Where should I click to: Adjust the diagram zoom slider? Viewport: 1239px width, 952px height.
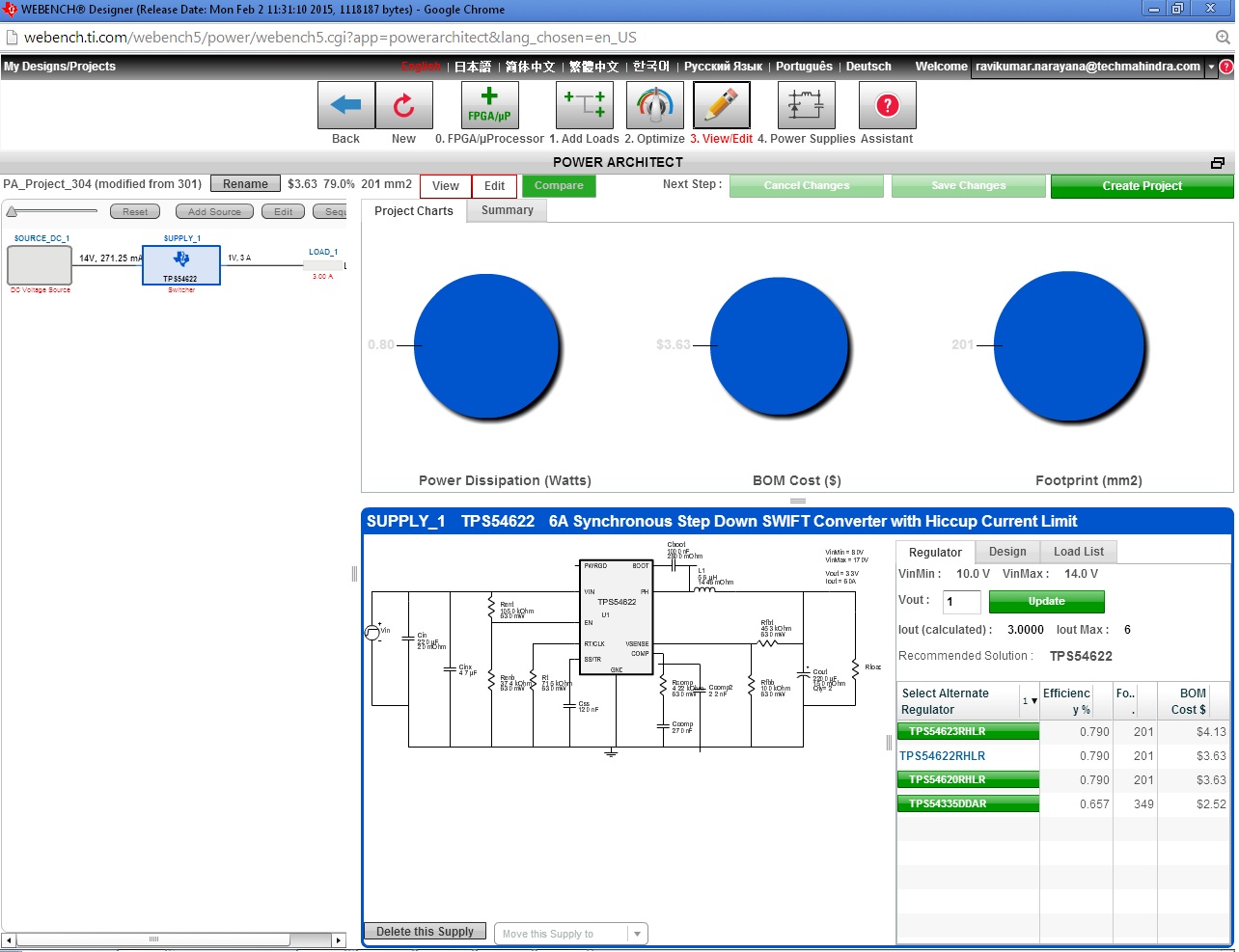(x=12, y=212)
